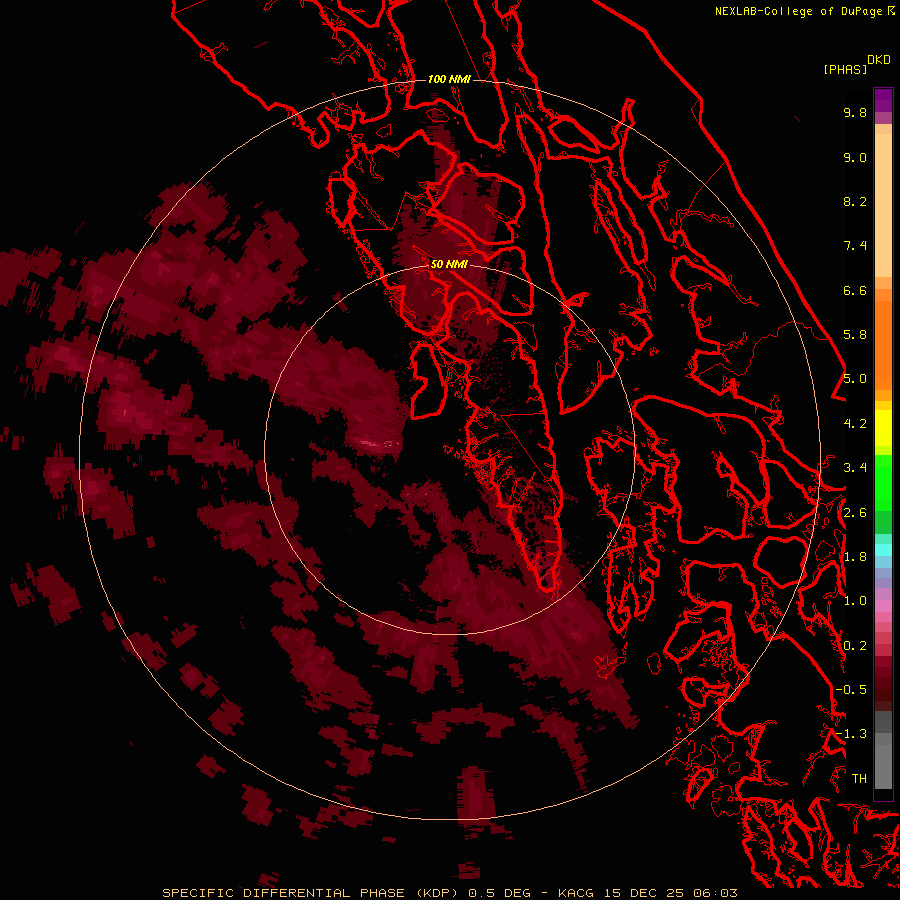Click the 4.2 value on the color scale

click(x=855, y=424)
